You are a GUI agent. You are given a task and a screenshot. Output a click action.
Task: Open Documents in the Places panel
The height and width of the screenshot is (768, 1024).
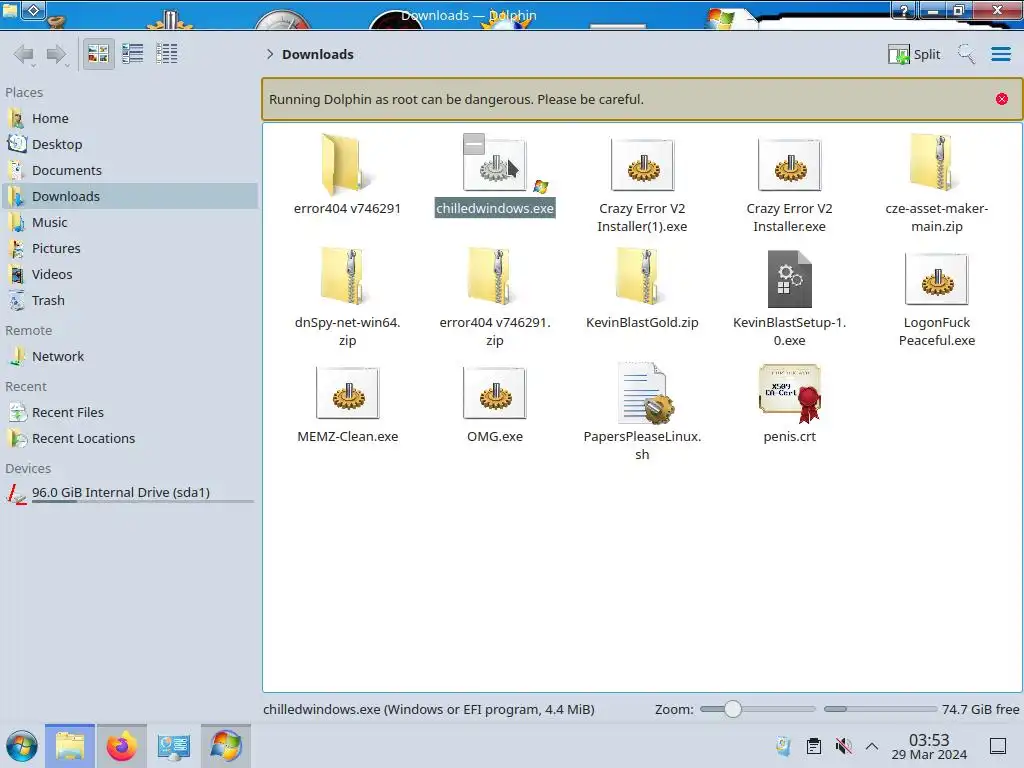tap(129, 170)
